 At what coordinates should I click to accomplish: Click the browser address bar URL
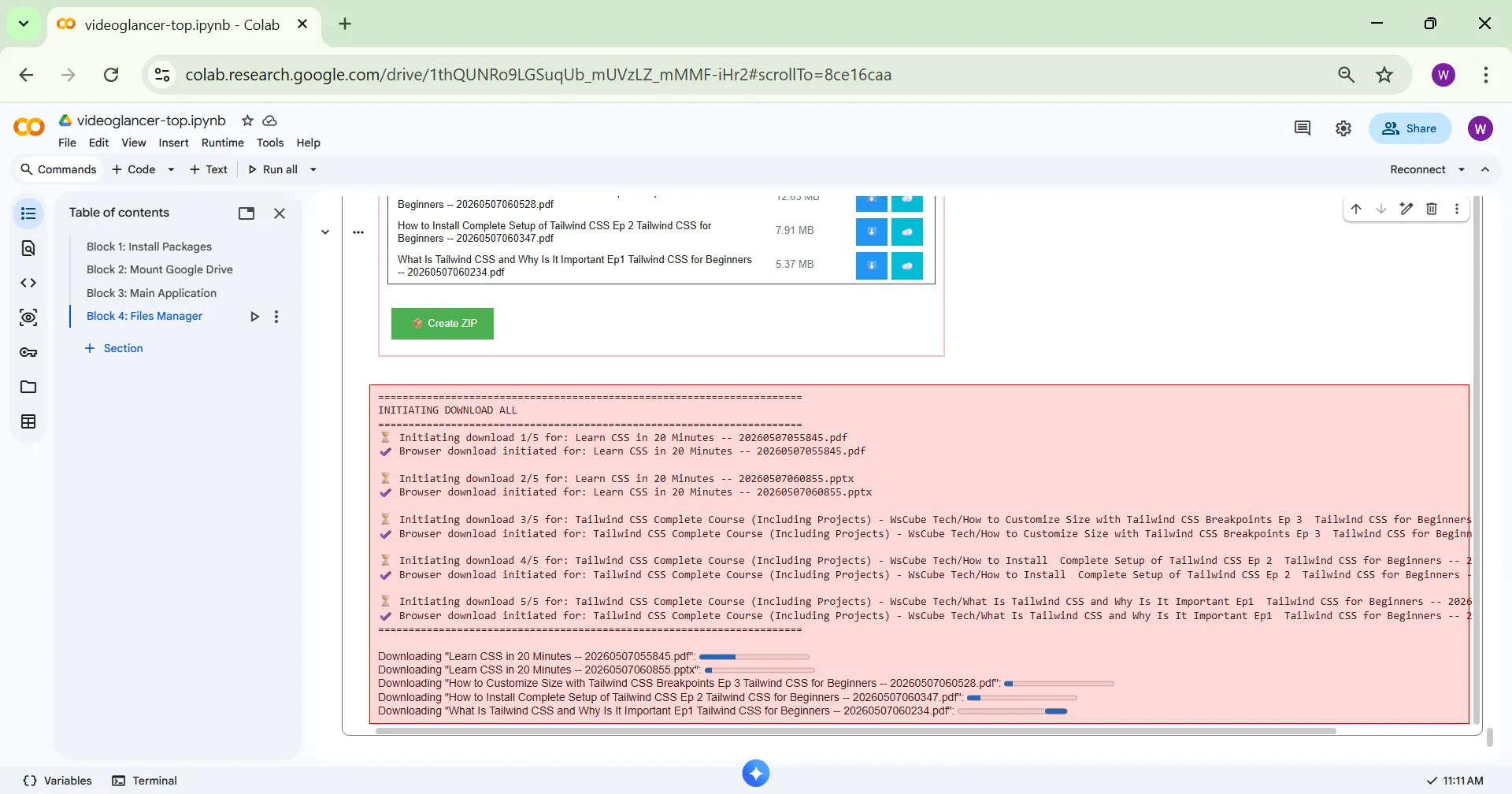coord(538,75)
